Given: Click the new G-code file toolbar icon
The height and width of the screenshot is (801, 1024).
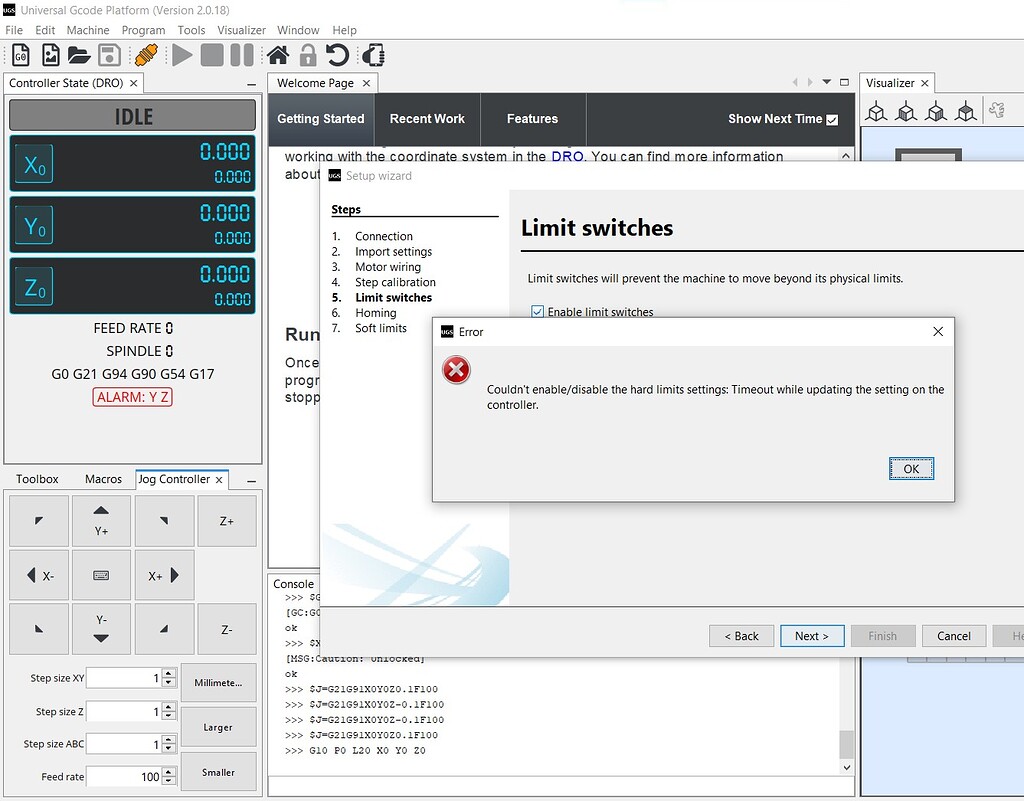Looking at the screenshot, I should click(21, 55).
